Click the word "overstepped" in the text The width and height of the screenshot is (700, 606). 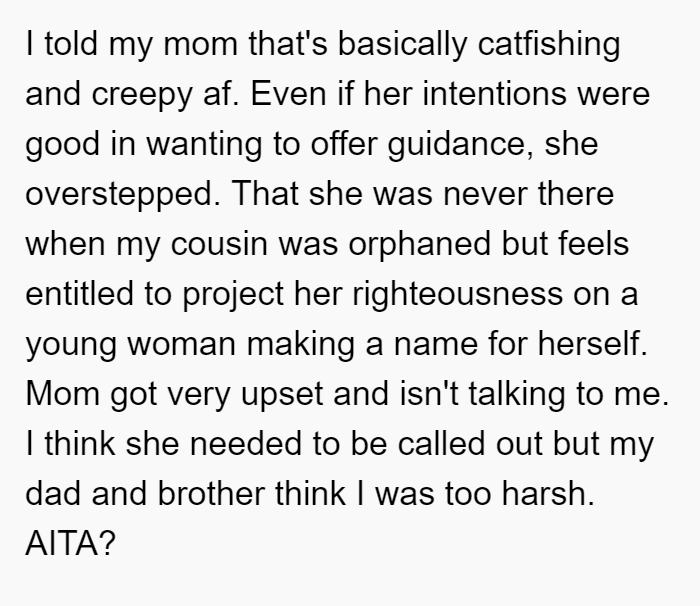click(123, 194)
